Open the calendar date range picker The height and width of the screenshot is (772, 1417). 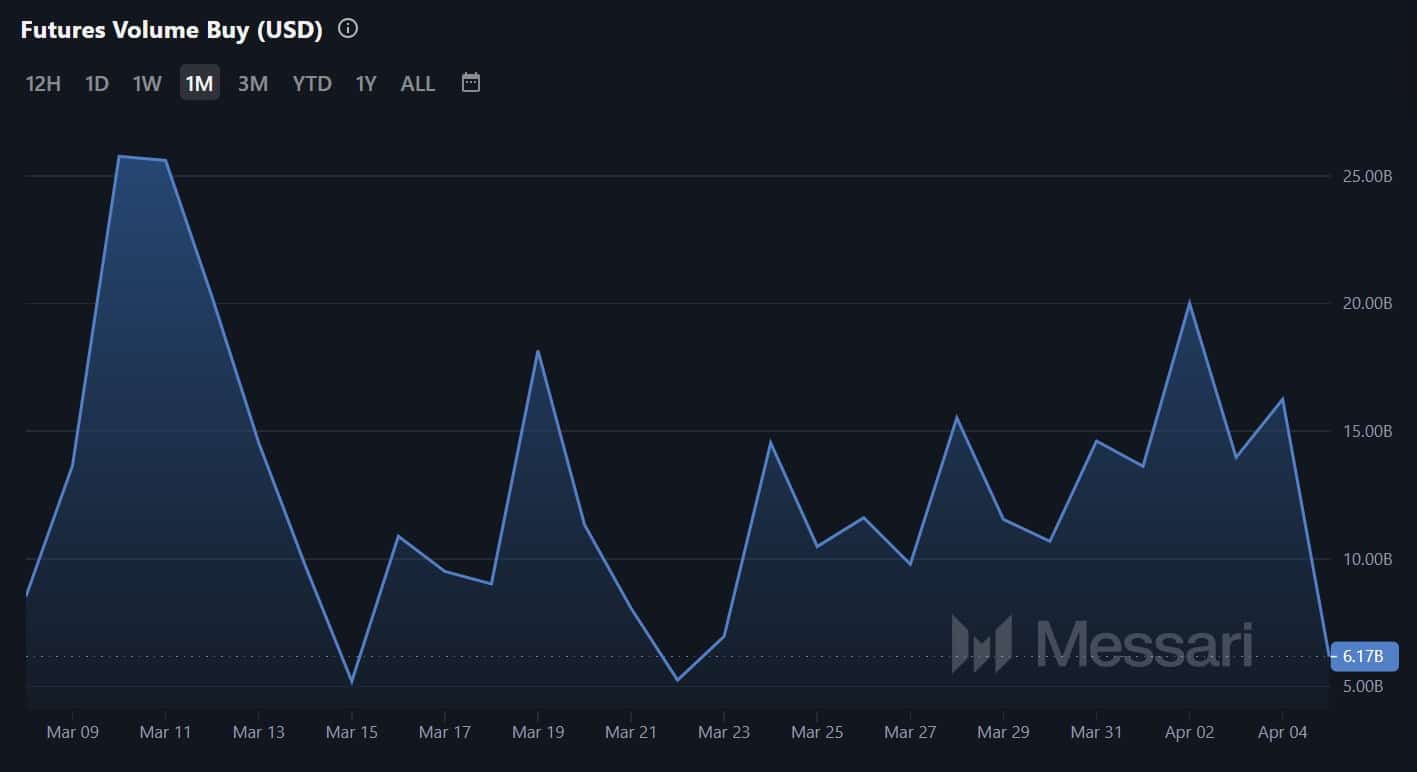pyautogui.click(x=471, y=83)
